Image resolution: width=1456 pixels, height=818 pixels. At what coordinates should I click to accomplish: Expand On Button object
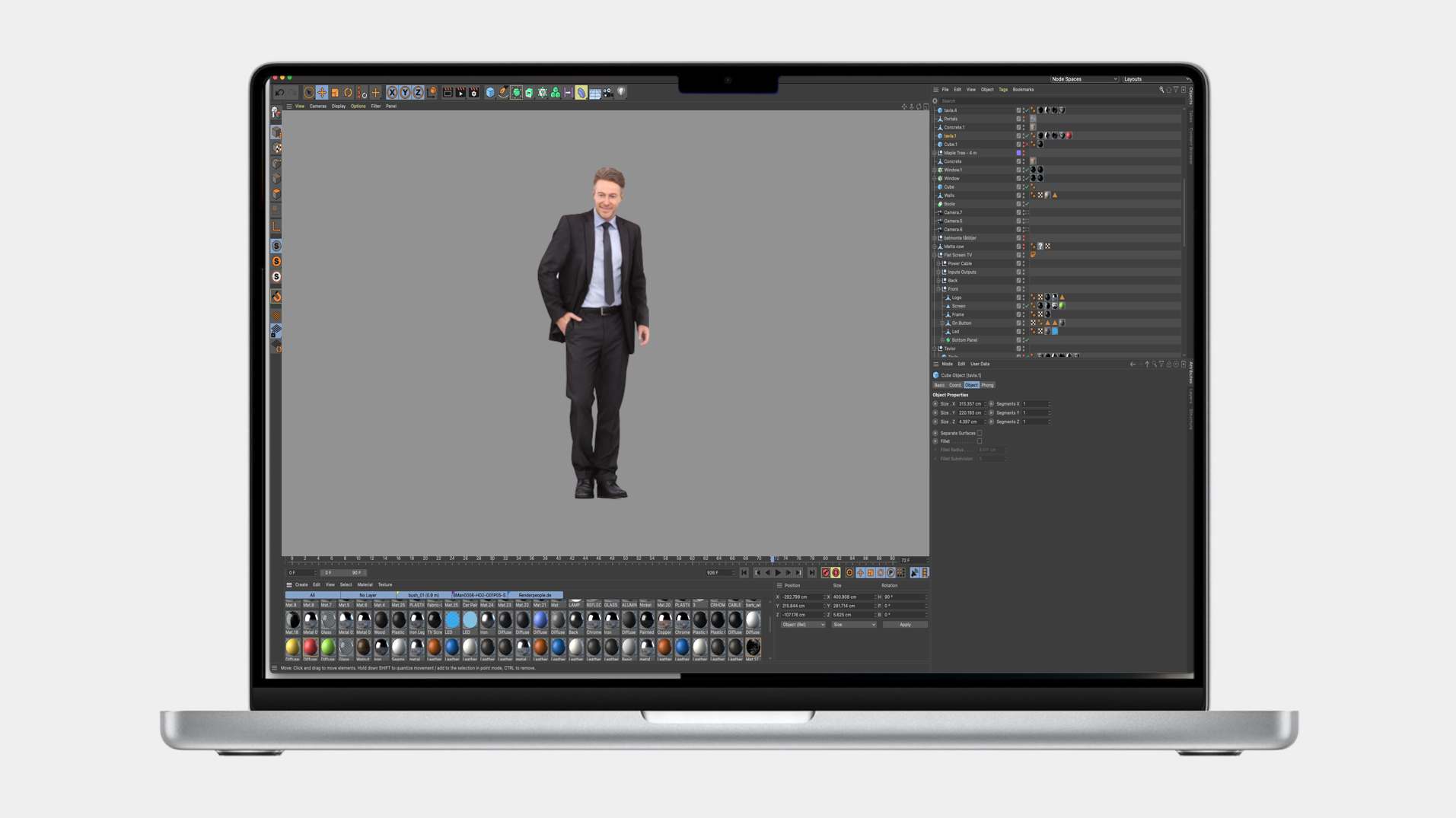(x=942, y=323)
